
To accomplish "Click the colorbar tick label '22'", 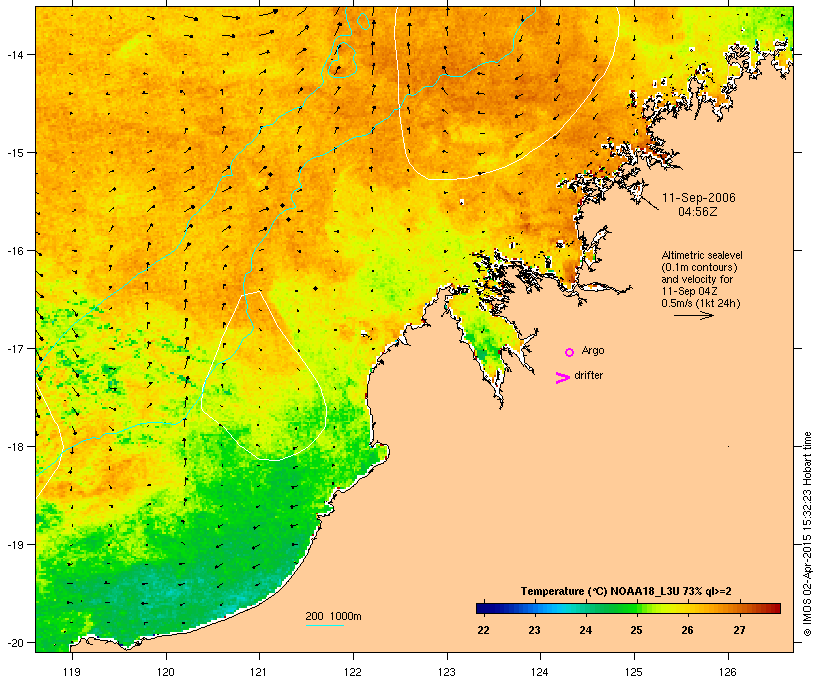I will [x=483, y=630].
